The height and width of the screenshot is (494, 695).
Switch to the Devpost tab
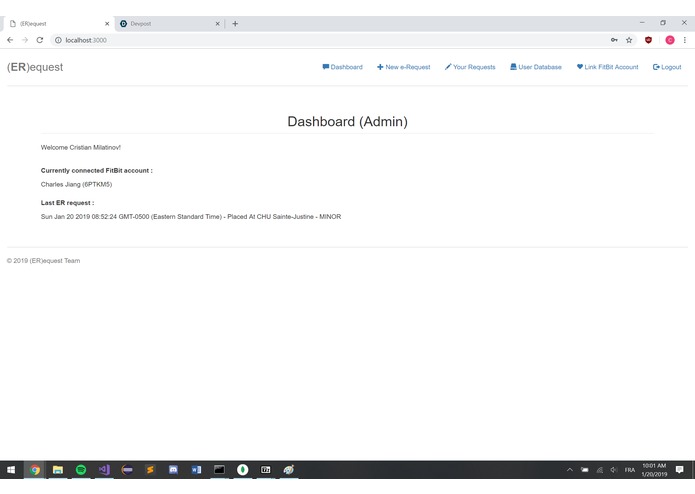(168, 24)
